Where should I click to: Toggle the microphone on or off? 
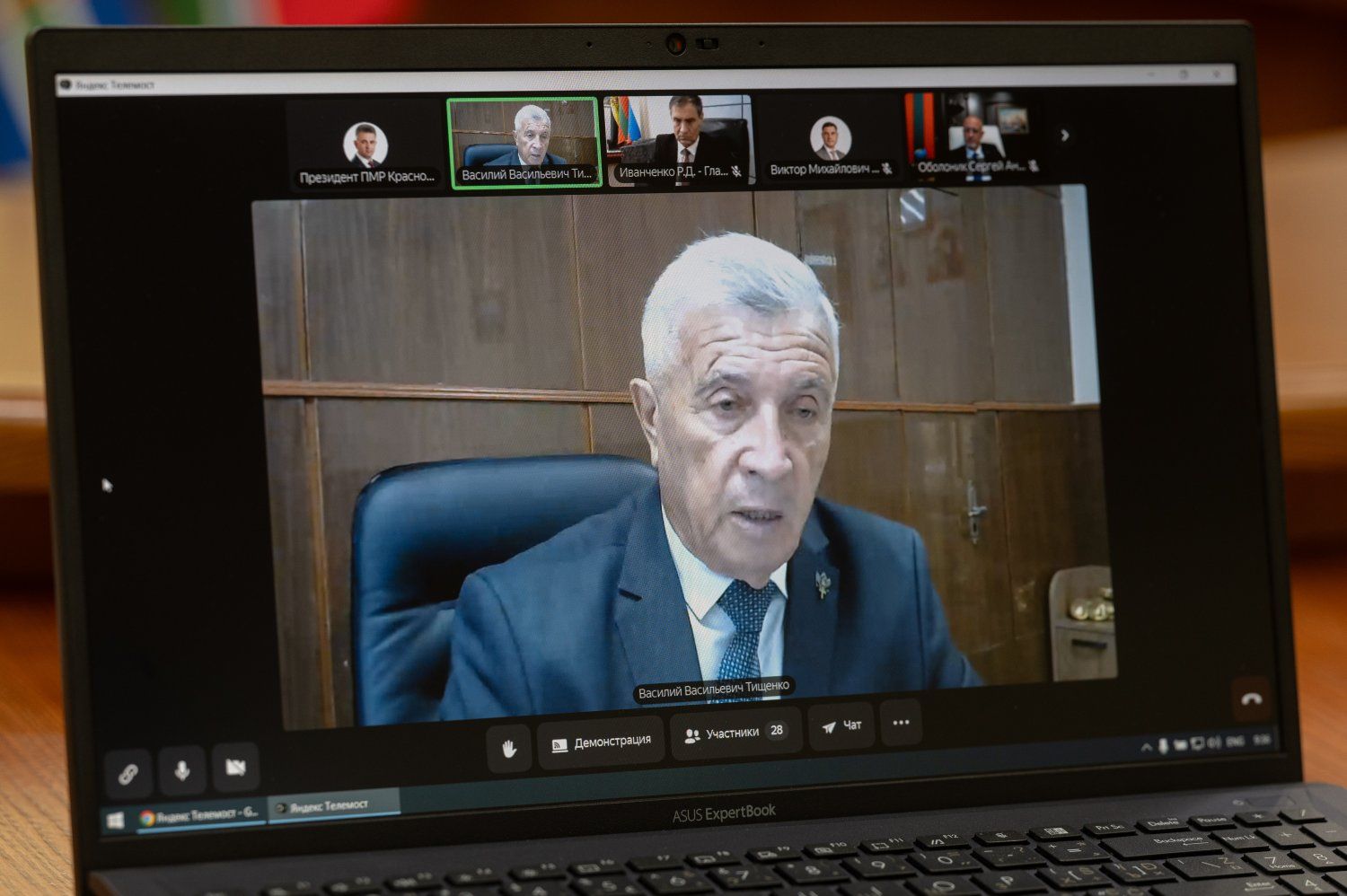click(x=181, y=770)
